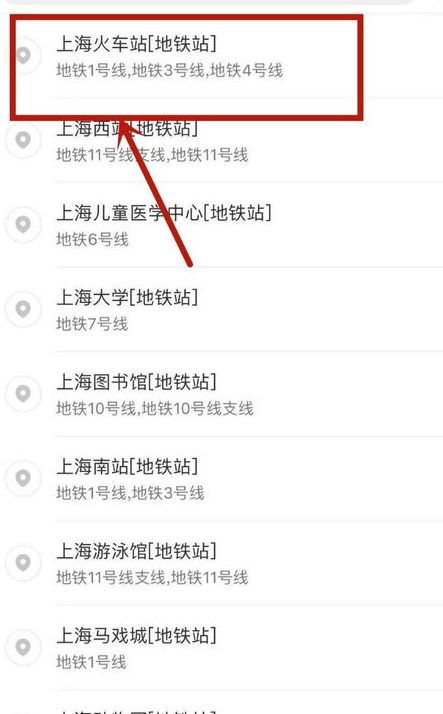
Task: Tap location pin beside 上海火车站
Action: 23,55
